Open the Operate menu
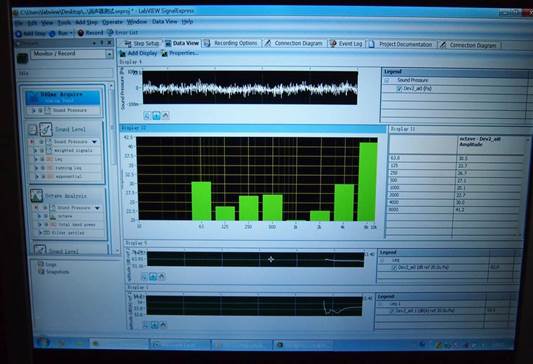Screen dimensions: 533x364 click(x=113, y=22)
